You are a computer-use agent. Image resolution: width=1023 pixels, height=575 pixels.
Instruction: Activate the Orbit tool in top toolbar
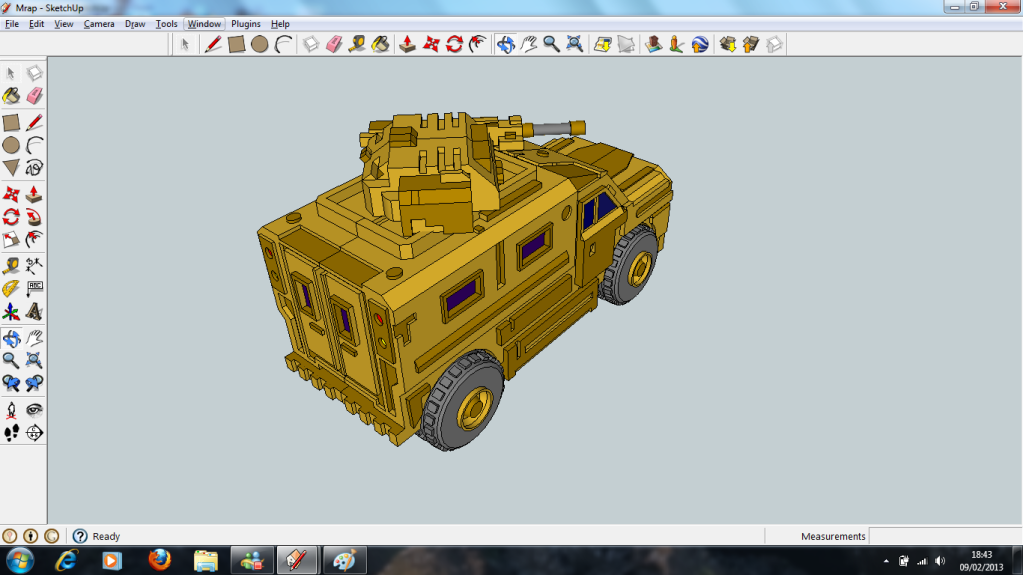[x=506, y=44]
